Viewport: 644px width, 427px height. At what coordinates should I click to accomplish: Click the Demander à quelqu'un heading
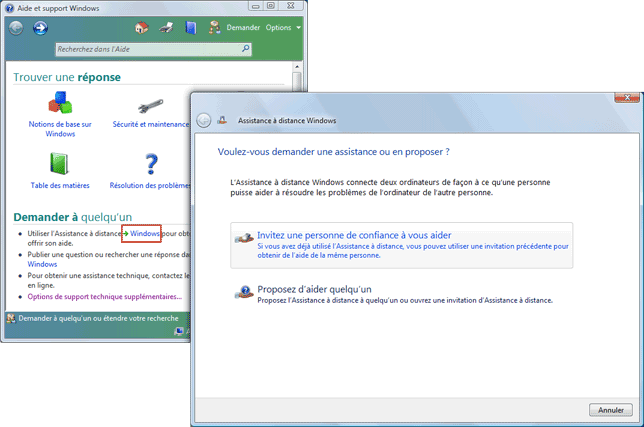(x=73, y=217)
